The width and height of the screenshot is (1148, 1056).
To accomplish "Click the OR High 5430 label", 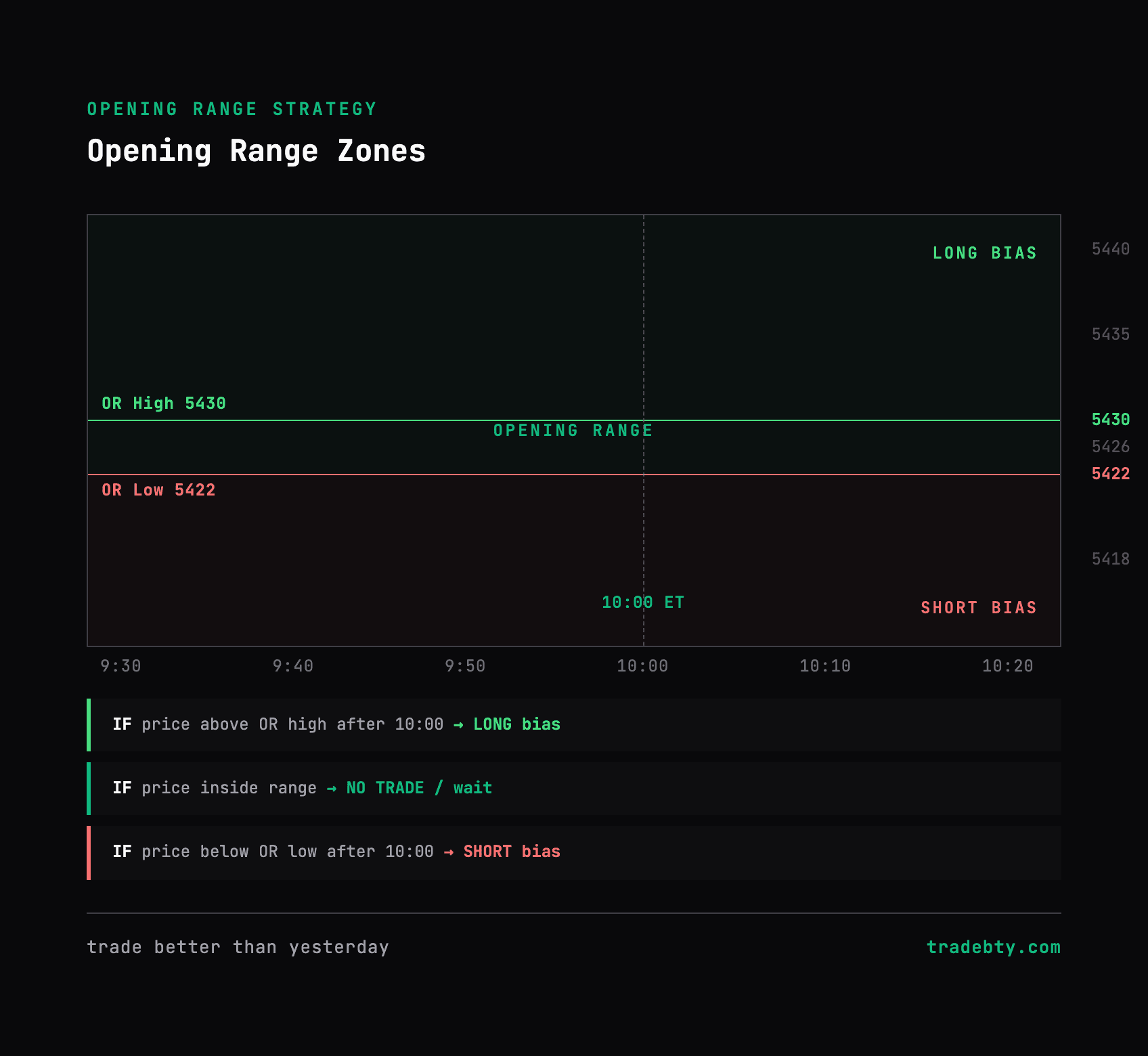I will 163,402.
